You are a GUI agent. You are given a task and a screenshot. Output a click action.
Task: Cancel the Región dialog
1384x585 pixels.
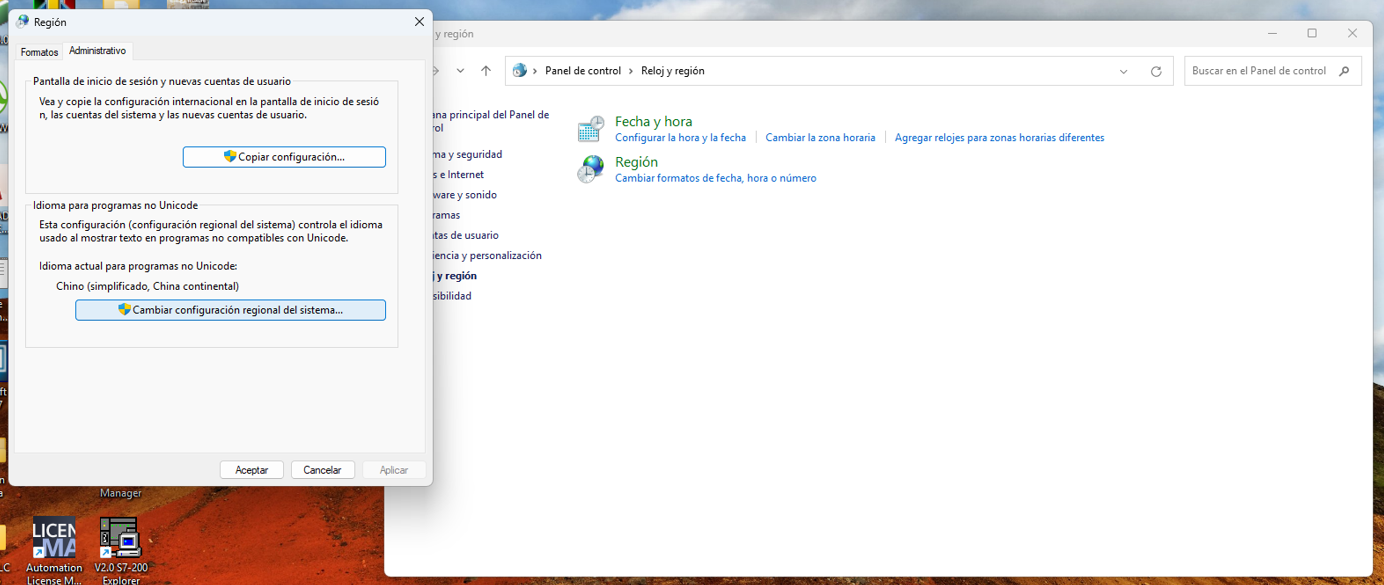322,470
